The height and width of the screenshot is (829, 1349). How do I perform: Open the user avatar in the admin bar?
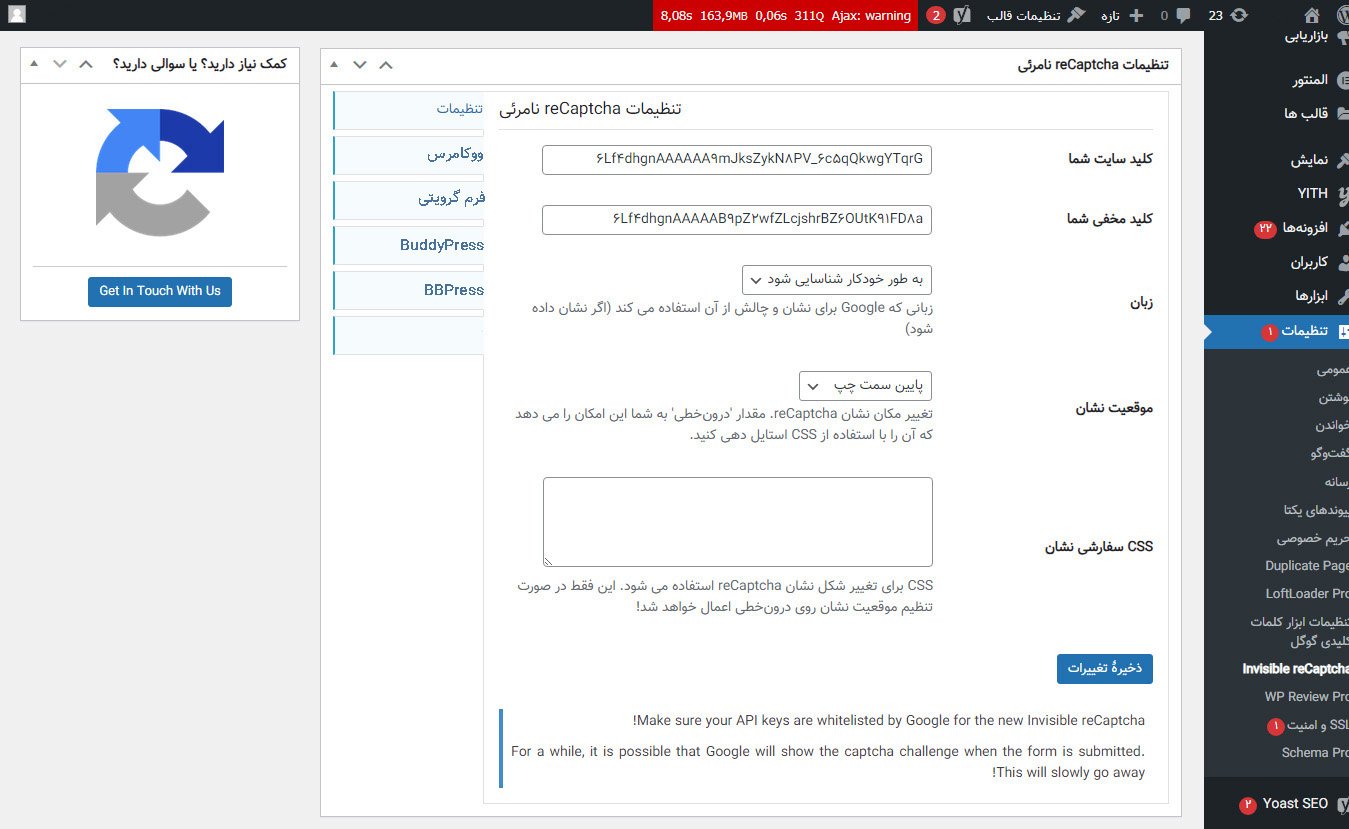[17, 15]
